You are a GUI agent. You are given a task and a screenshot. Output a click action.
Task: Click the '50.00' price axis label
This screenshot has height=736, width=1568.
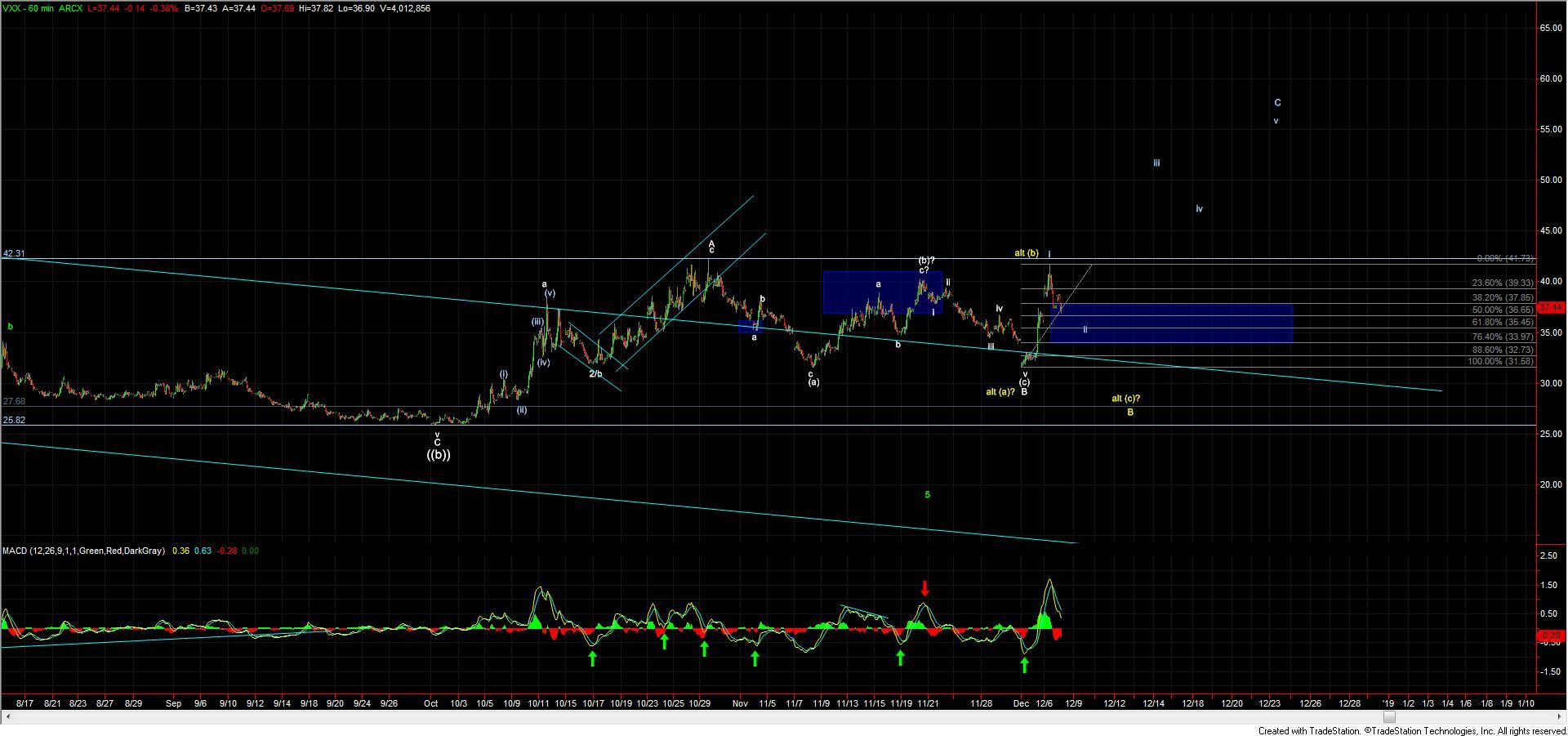click(x=1551, y=180)
